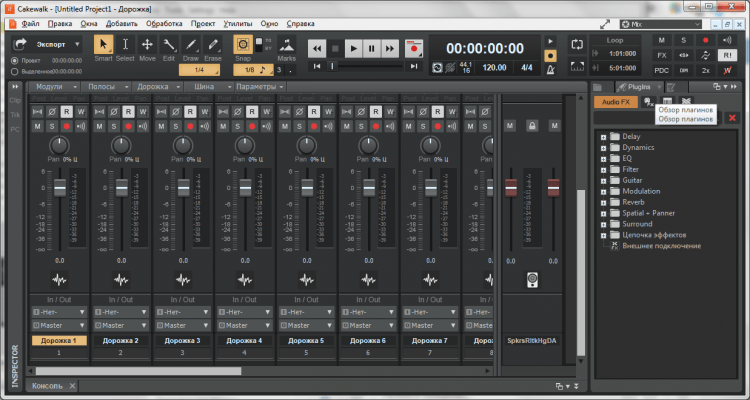Toggle the Loop on/off icon
Viewport: 750px width, 400px height.
click(x=577, y=45)
